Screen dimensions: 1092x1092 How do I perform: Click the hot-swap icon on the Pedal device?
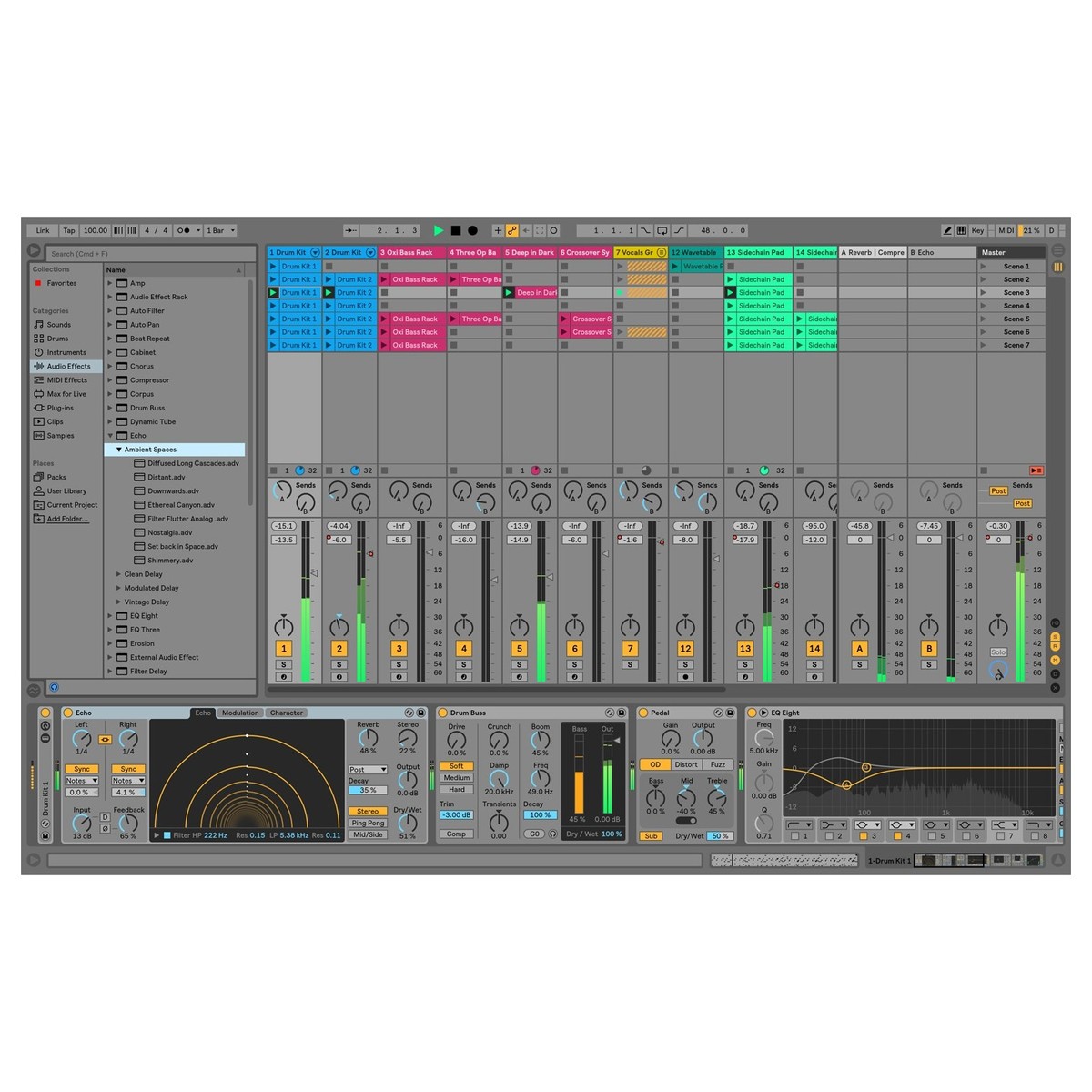(718, 713)
